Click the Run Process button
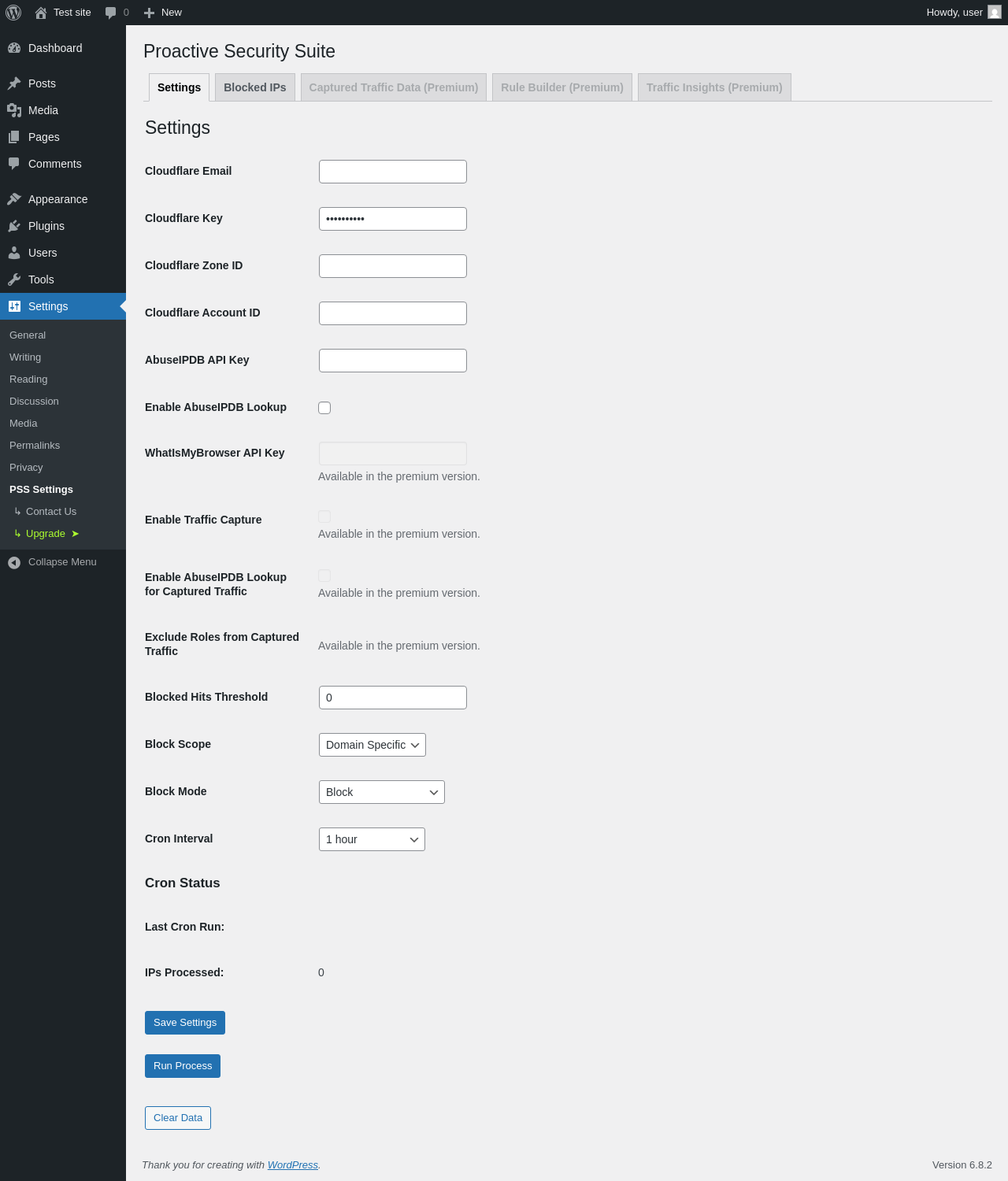The height and width of the screenshot is (1181, 1008). [x=183, y=1066]
